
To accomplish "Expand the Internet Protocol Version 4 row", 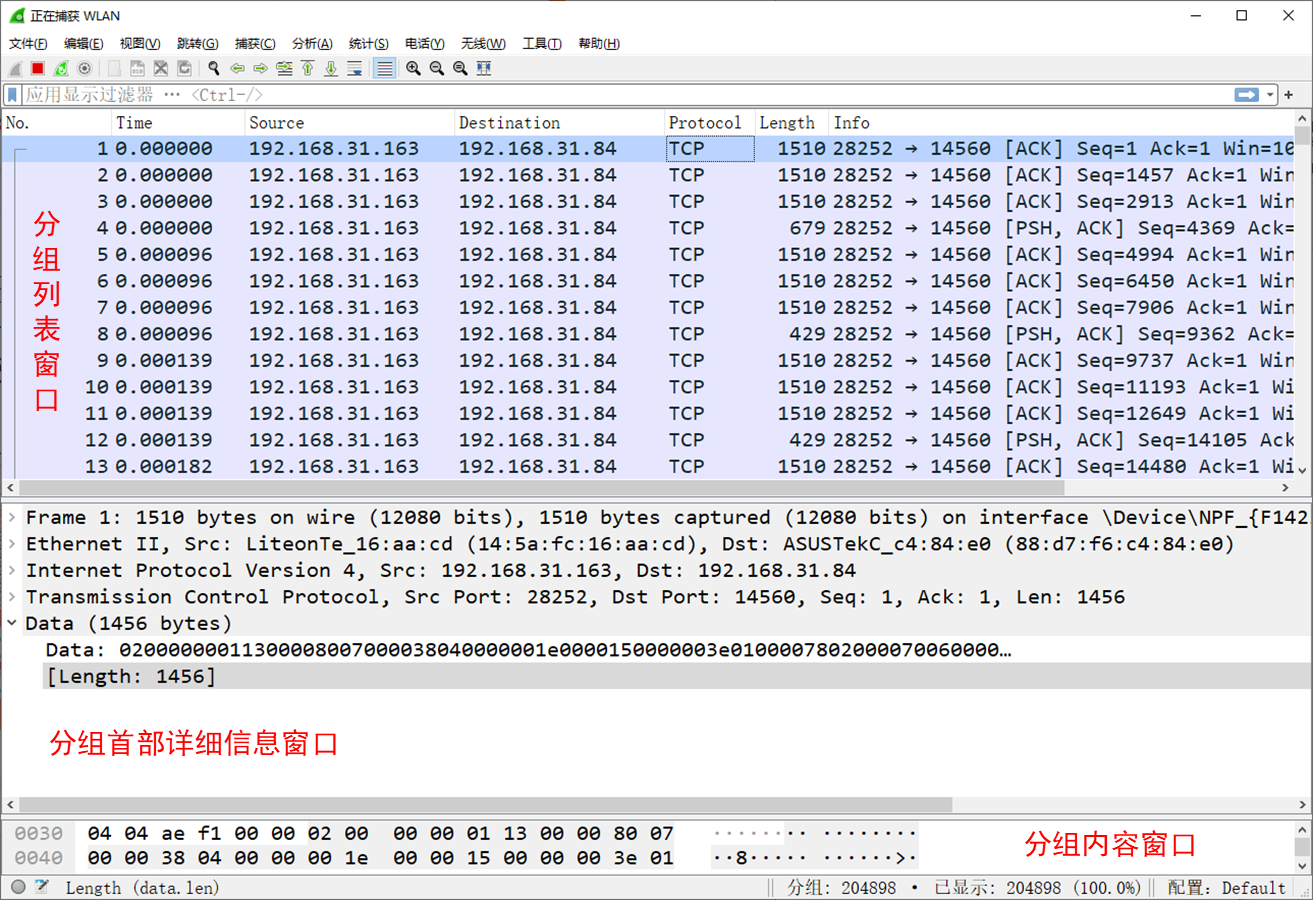I will (x=11, y=570).
